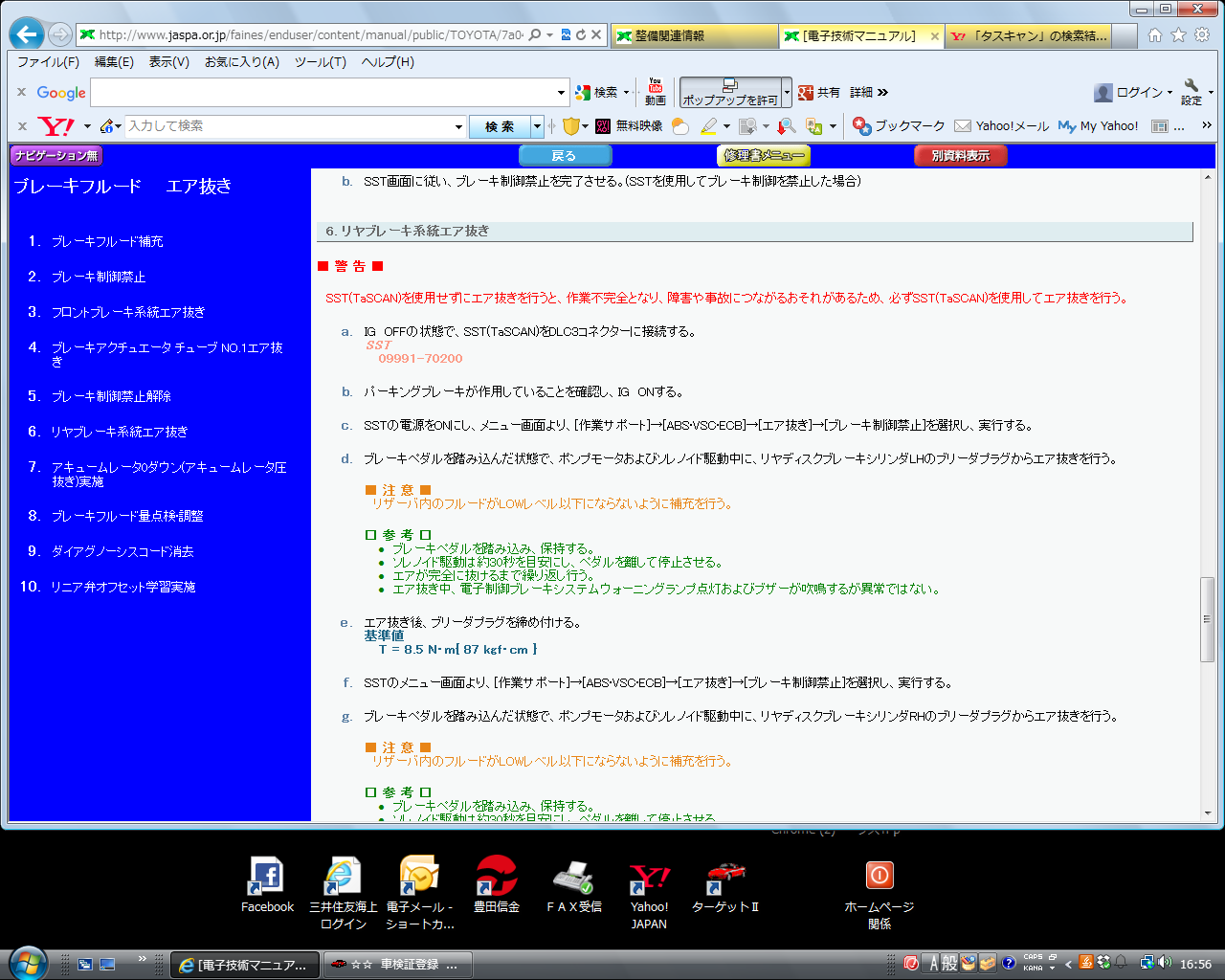This screenshot has width=1225, height=980.
Task: Open the browser Tools gear icon
Action: tap(1202, 34)
